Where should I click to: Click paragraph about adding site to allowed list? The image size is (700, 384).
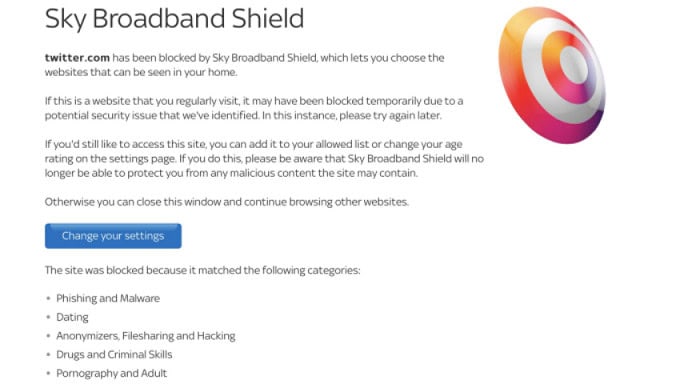tap(264, 159)
